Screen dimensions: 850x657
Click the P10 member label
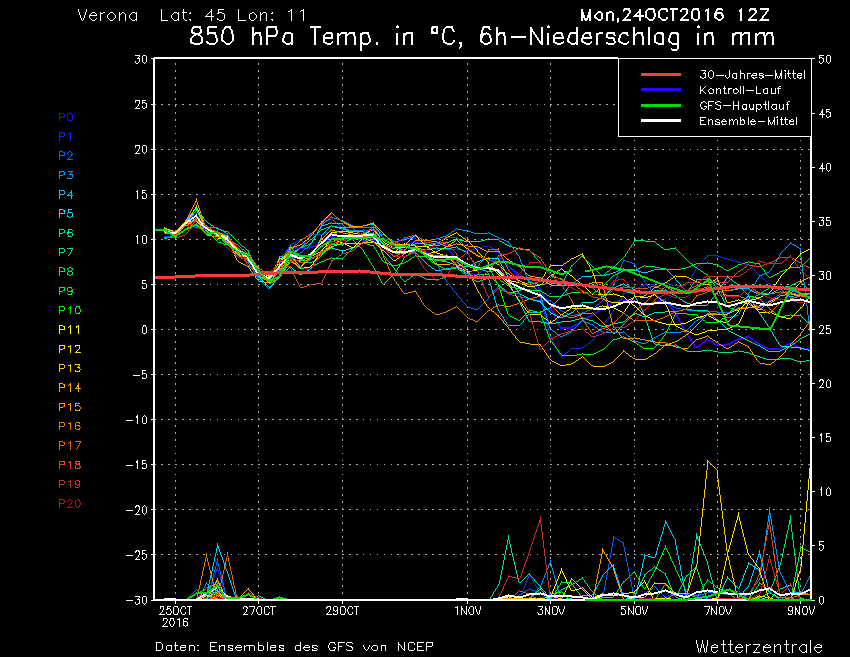(x=69, y=310)
